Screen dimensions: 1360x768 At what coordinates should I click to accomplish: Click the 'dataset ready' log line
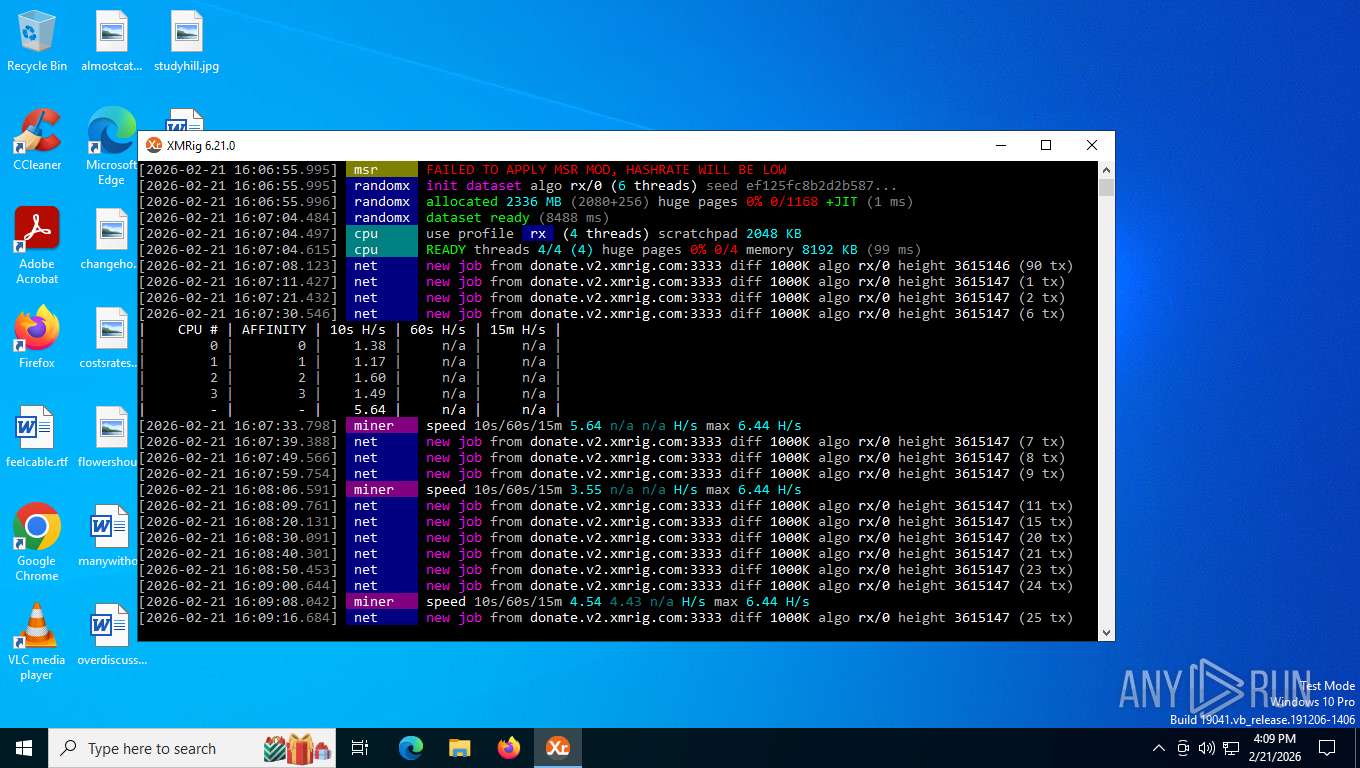click(518, 218)
